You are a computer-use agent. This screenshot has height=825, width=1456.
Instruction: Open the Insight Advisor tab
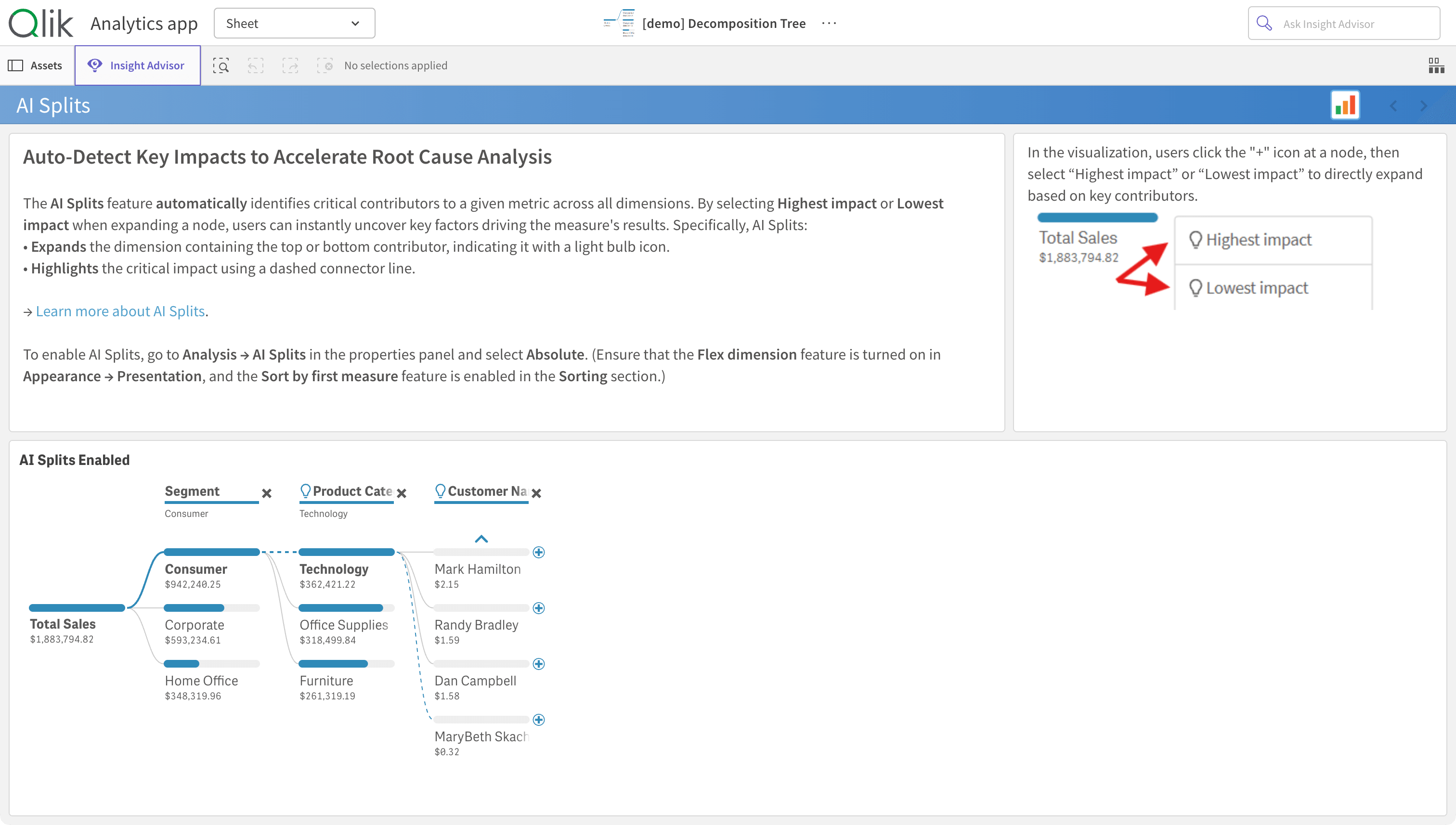137,66
